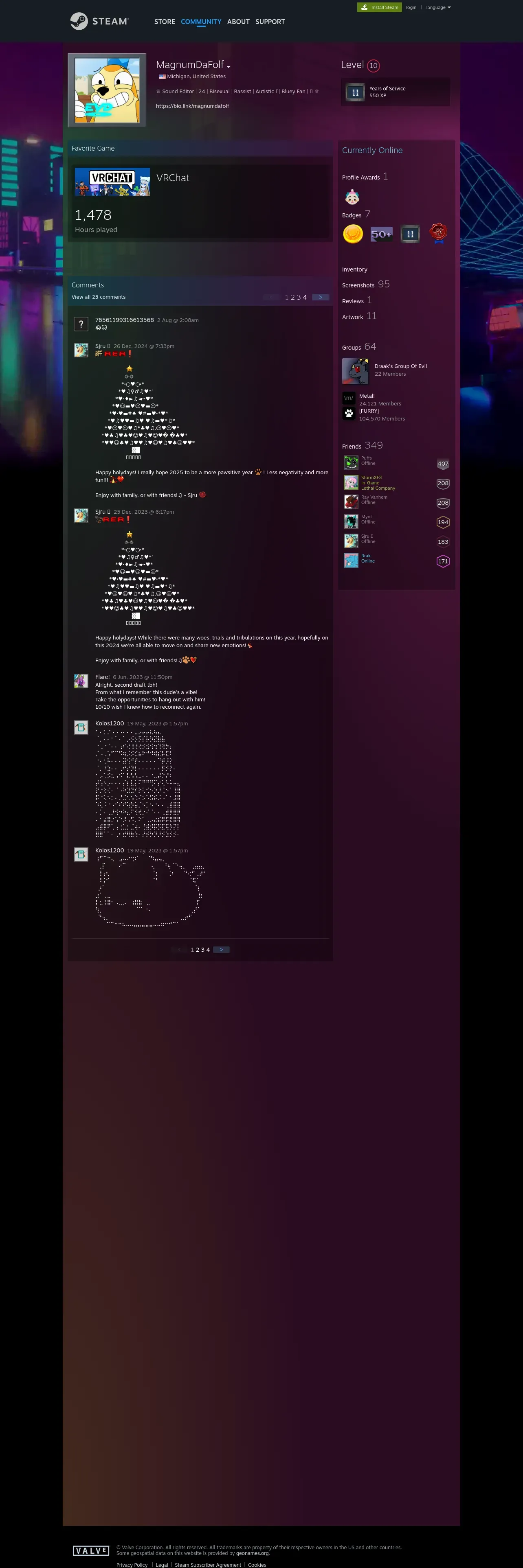Click the Valve logo in footer
Image resolution: width=523 pixels, height=1568 pixels.
click(x=91, y=1550)
